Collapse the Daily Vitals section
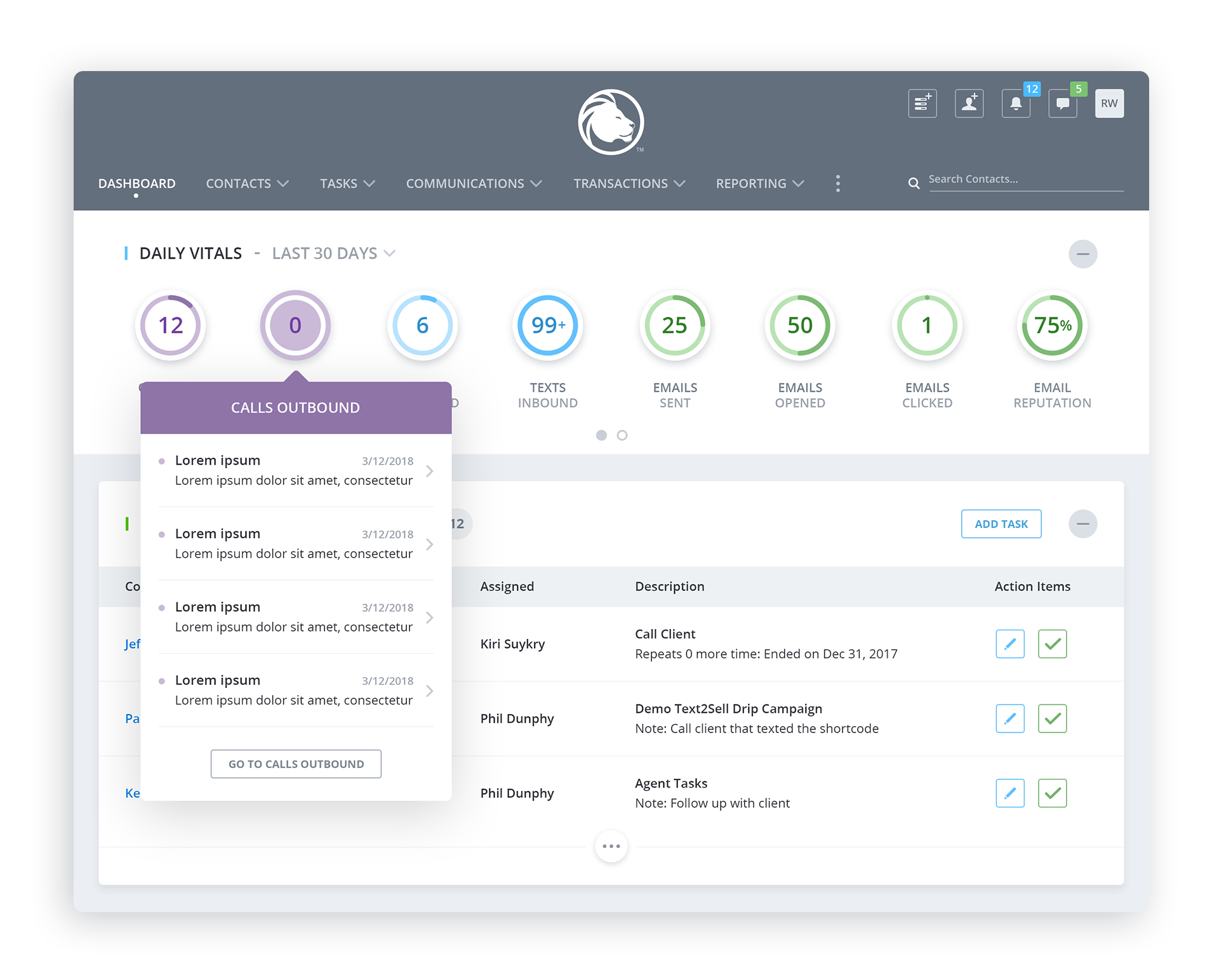This screenshot has height=980, width=1219. [x=1082, y=254]
